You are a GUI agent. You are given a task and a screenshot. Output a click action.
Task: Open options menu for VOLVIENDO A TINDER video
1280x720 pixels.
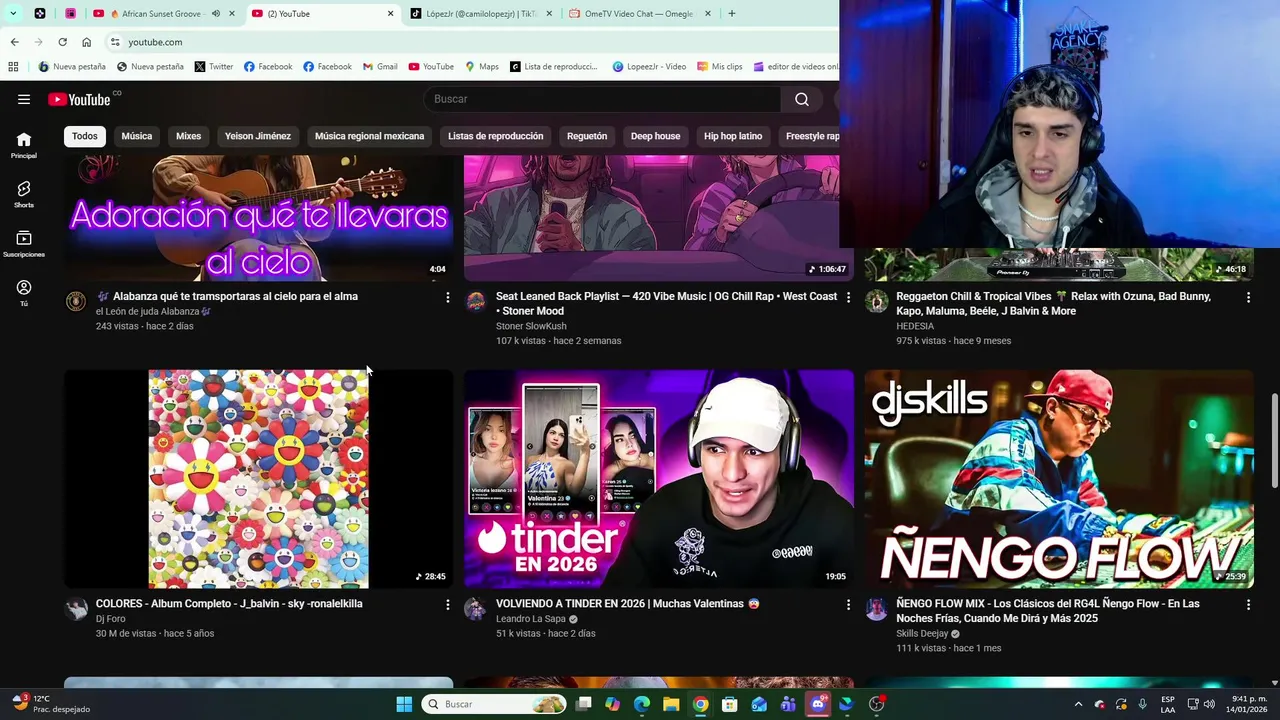(848, 605)
